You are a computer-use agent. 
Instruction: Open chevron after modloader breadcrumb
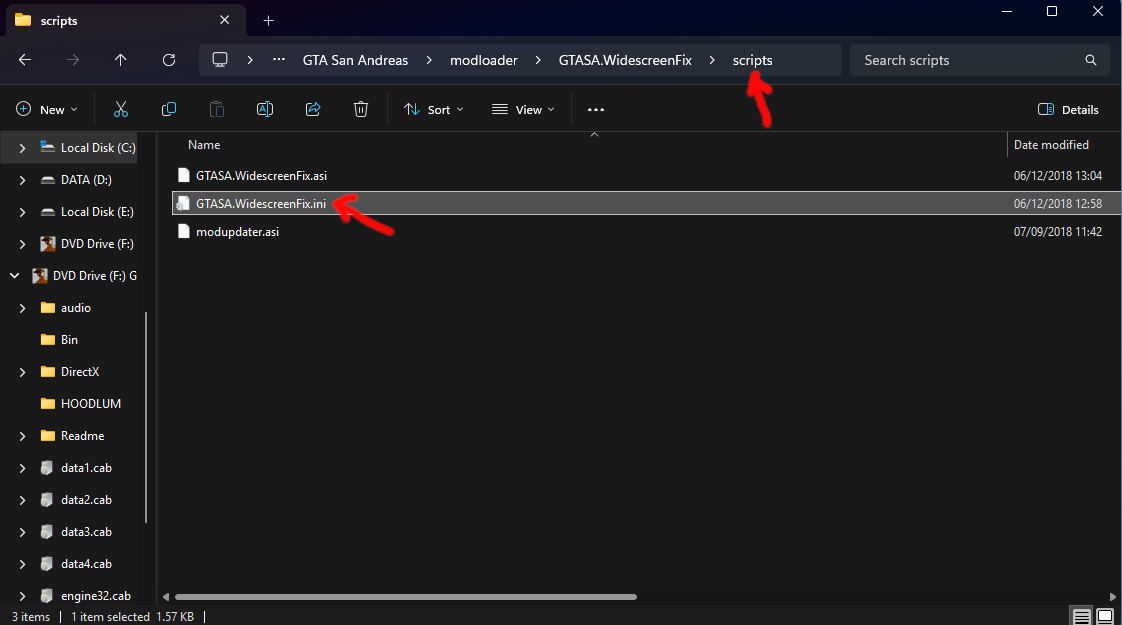538,60
